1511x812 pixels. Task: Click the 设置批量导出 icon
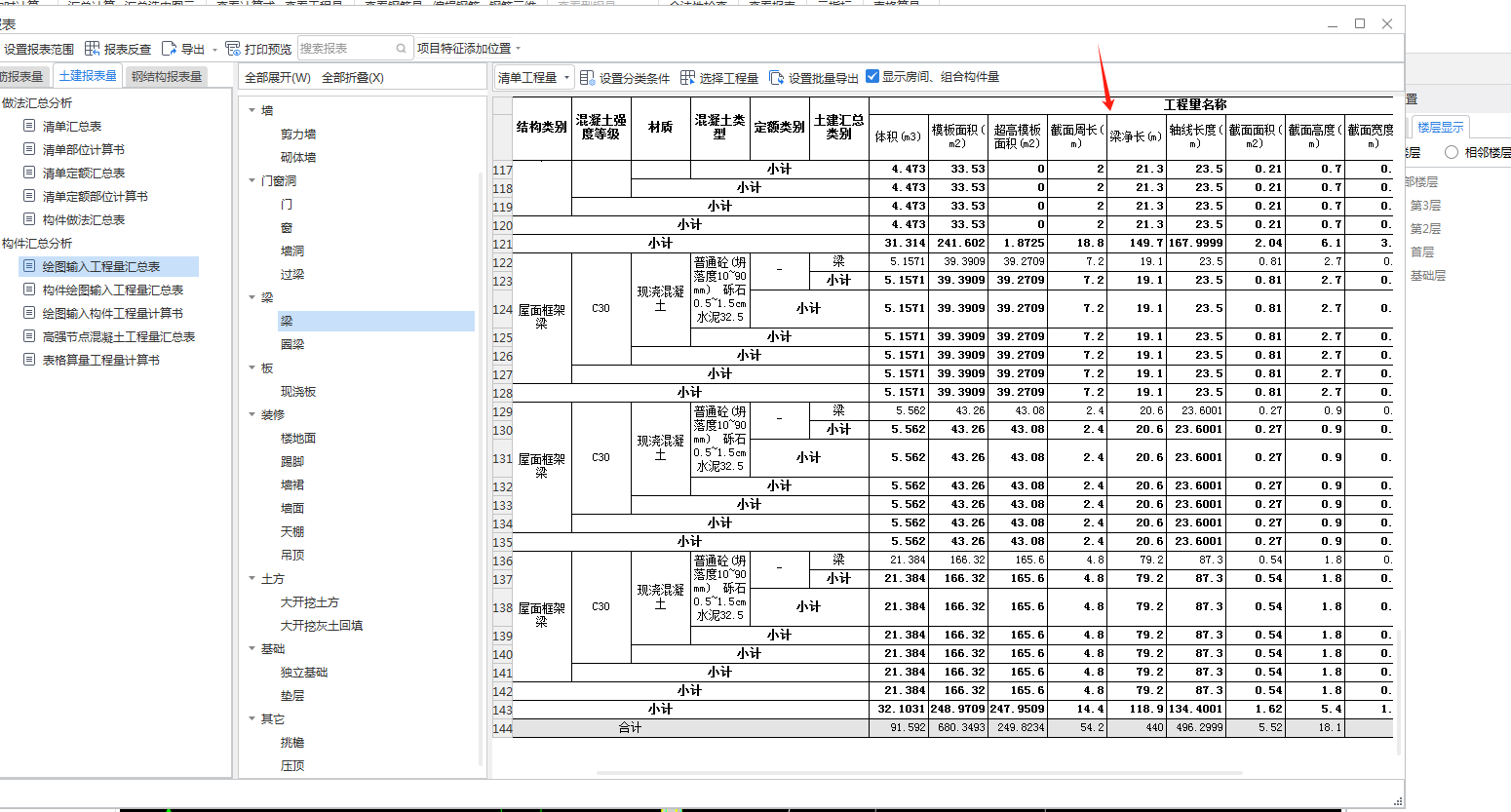pos(776,77)
